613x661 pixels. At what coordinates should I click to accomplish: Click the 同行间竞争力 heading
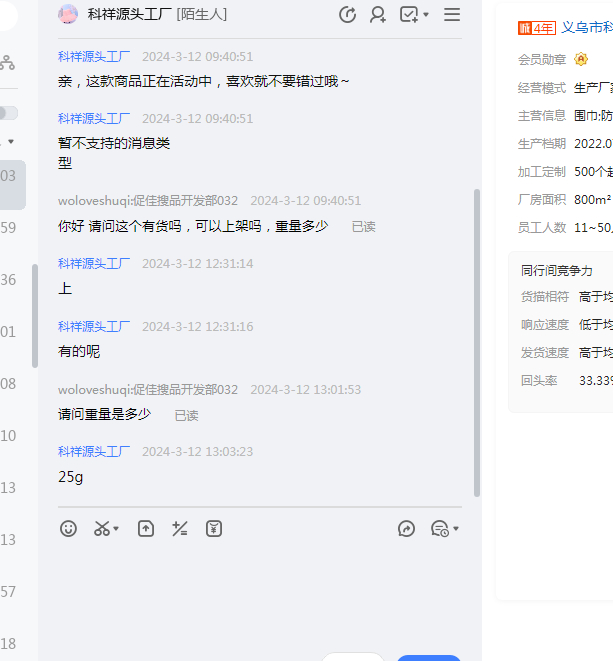point(557,271)
